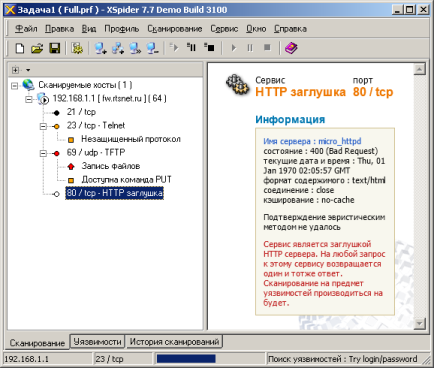434x368 pixels.
Task: Open the Профиль menu
Action: click(122, 29)
